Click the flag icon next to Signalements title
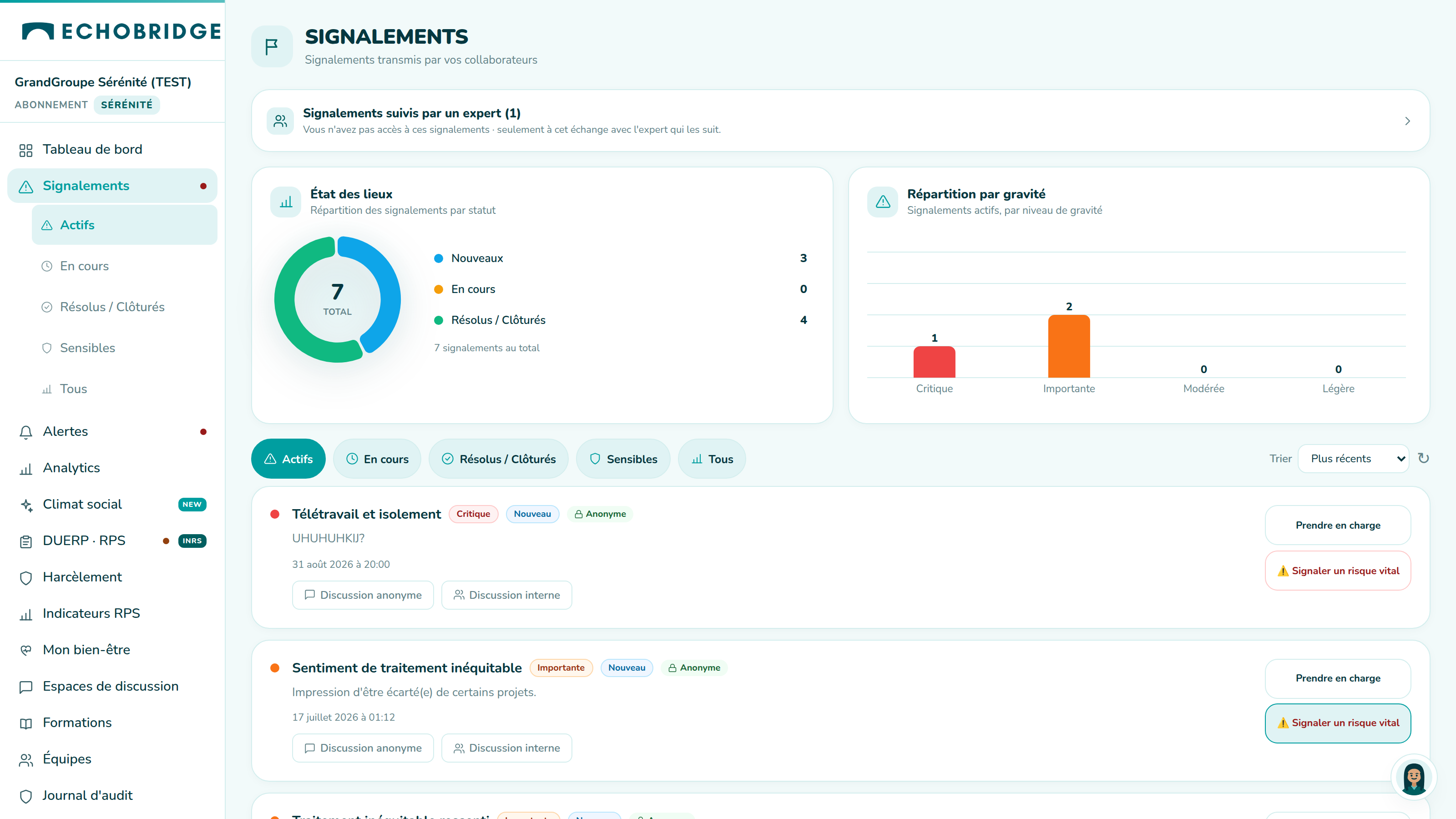Viewport: 1456px width, 819px height. click(x=272, y=46)
